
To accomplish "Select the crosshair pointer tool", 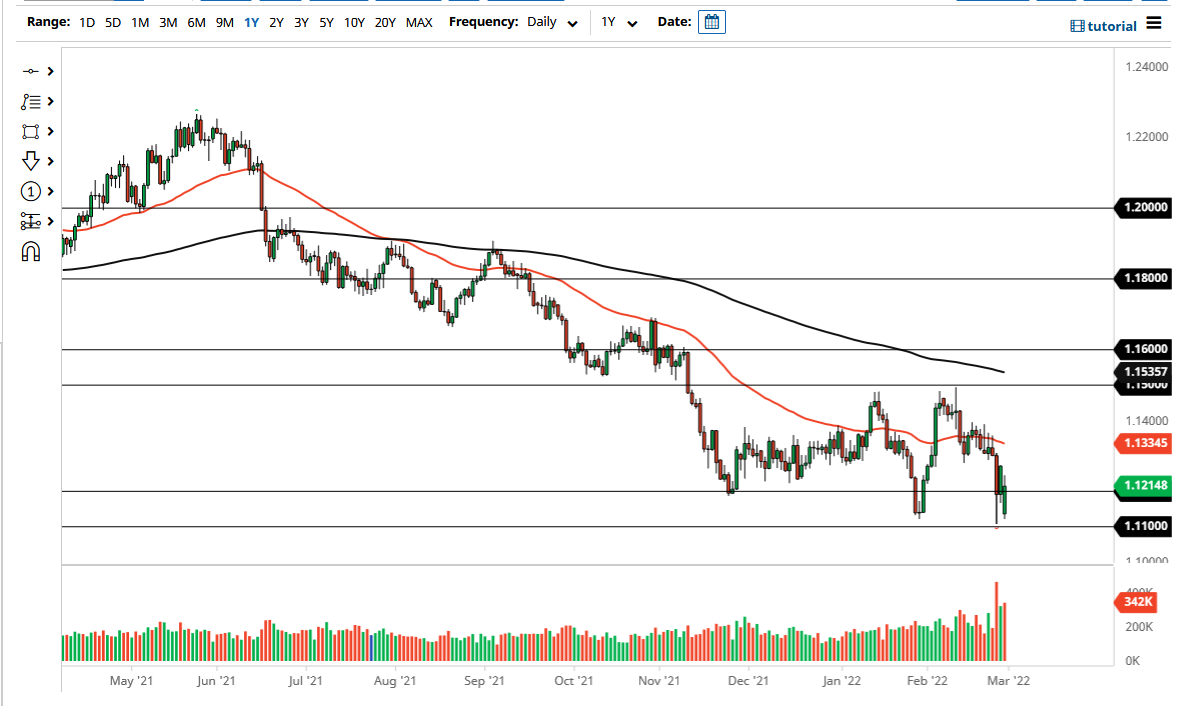I will click(x=30, y=71).
